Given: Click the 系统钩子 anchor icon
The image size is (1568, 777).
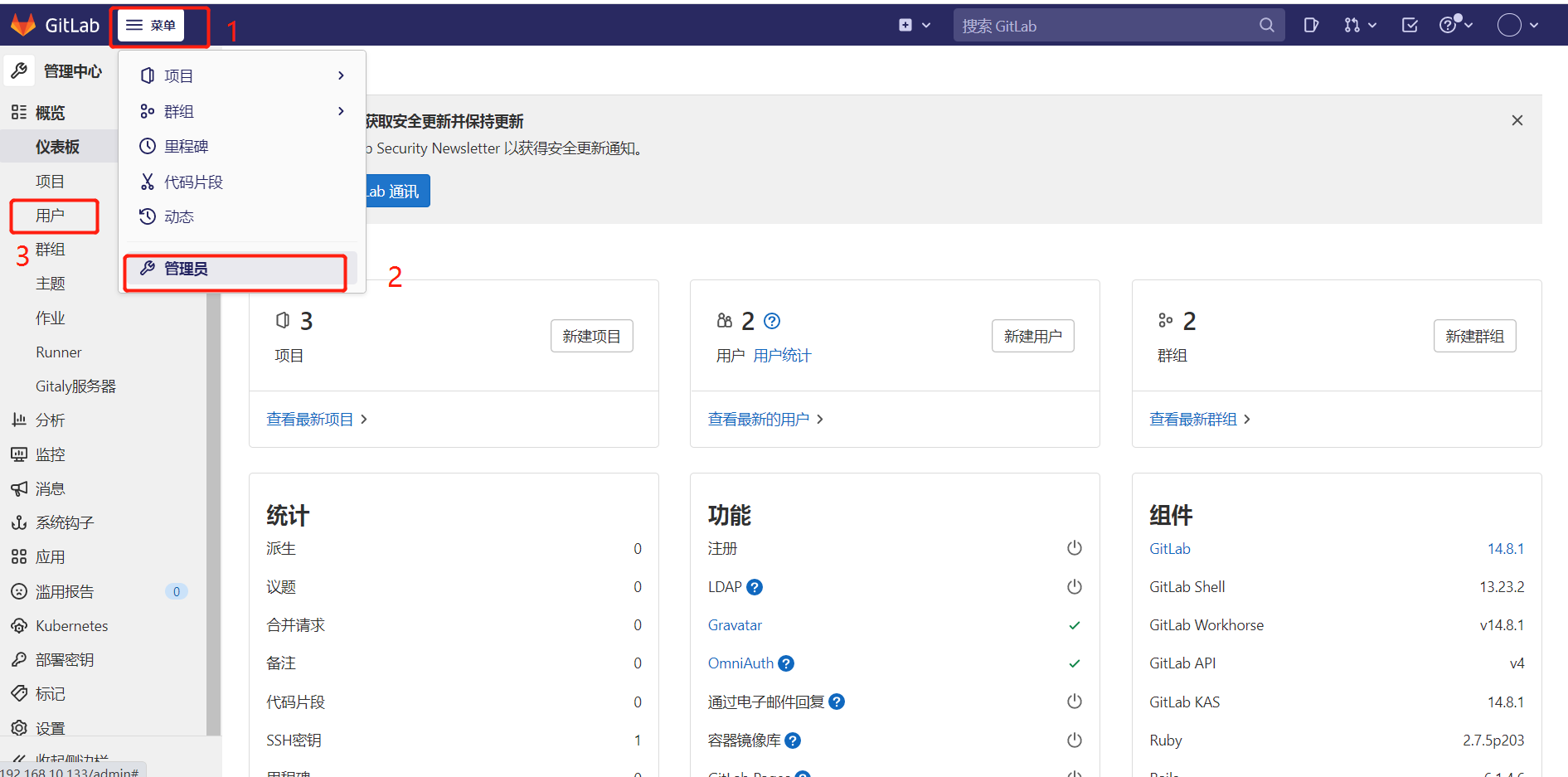Looking at the screenshot, I should [x=19, y=522].
